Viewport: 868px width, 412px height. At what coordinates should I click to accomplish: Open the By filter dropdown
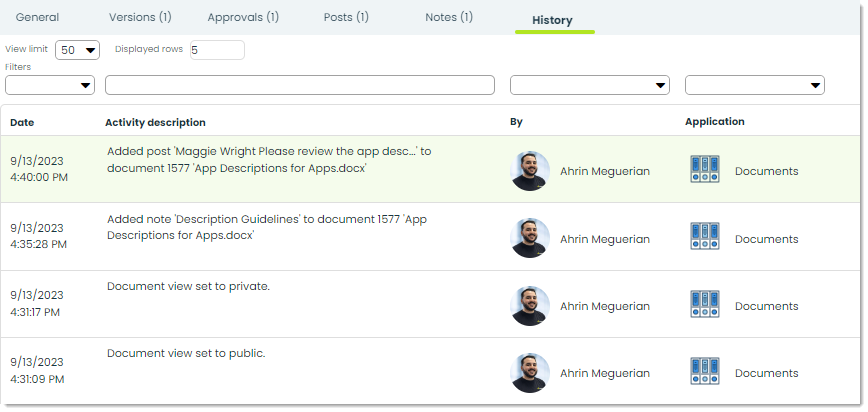[590, 85]
